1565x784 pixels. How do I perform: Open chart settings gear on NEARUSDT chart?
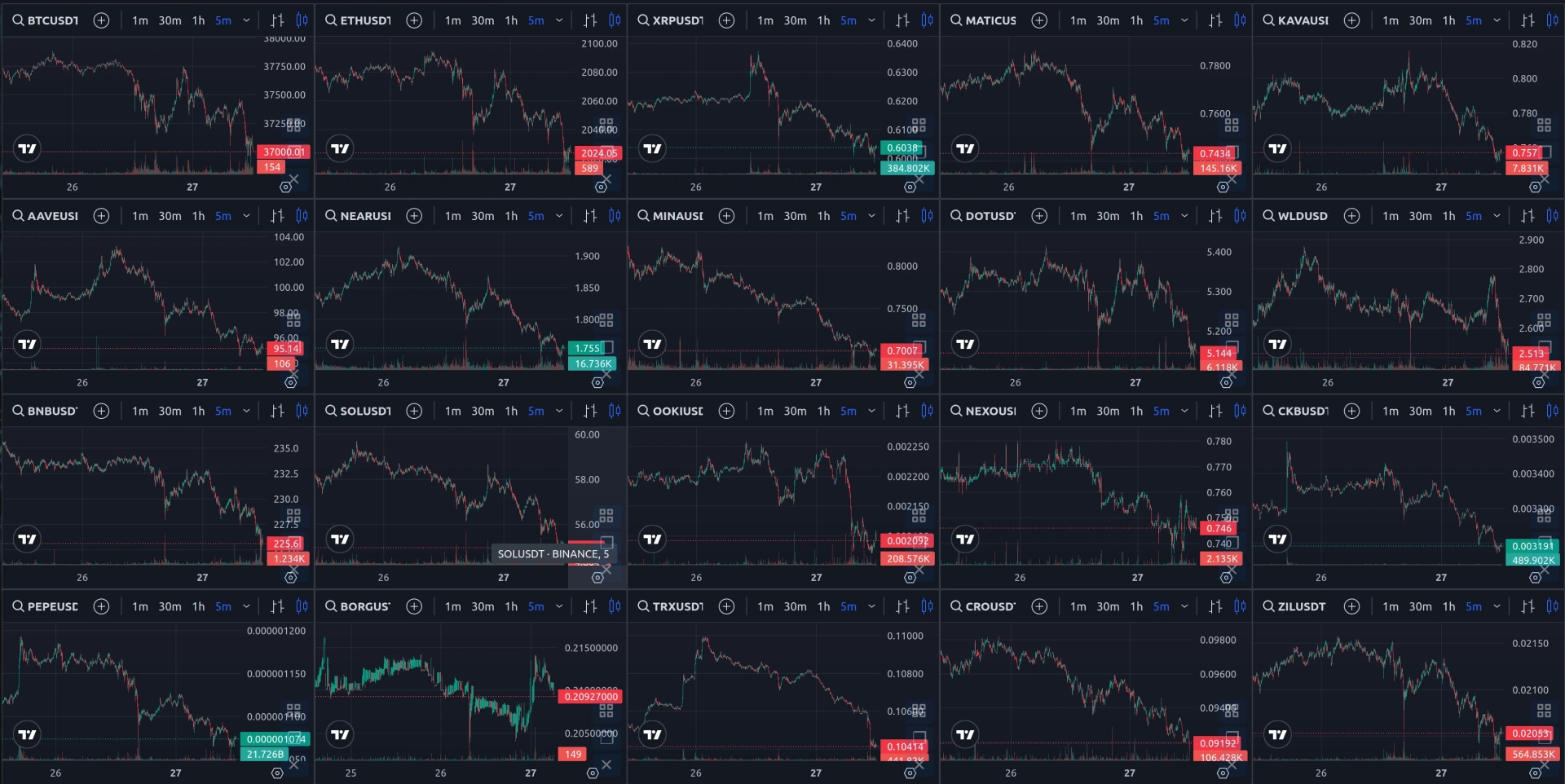pos(597,382)
